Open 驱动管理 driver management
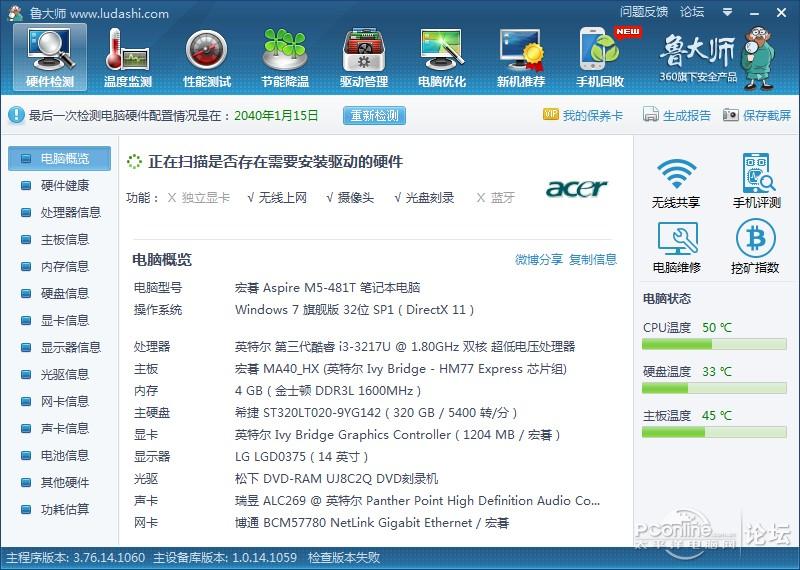 click(x=364, y=58)
